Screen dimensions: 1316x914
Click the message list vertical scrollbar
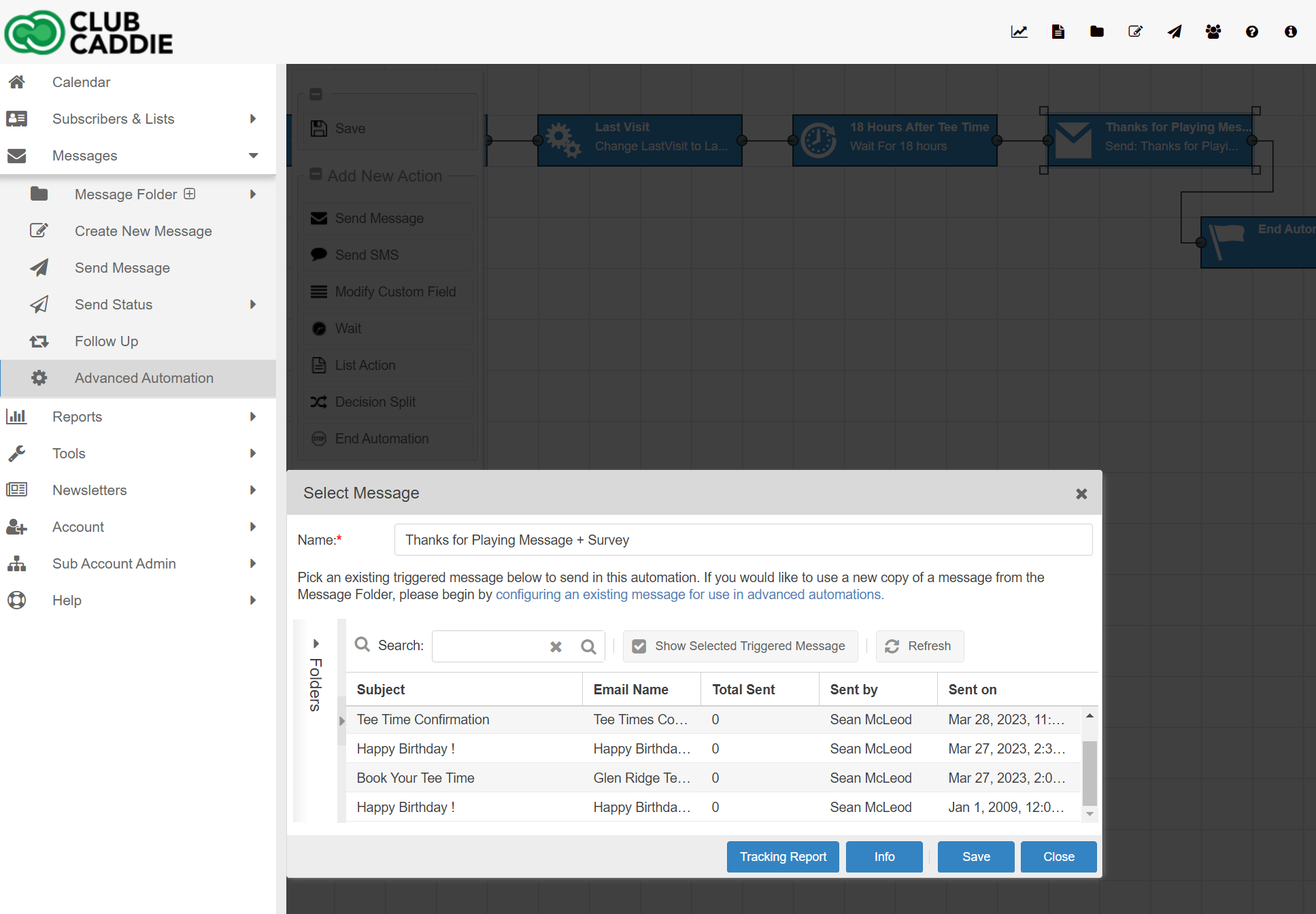1090,772
